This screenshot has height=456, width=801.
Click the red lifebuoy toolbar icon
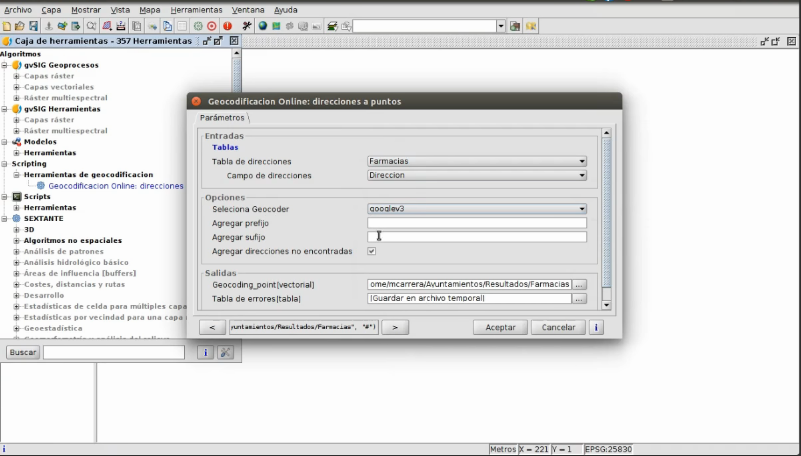tap(212, 25)
